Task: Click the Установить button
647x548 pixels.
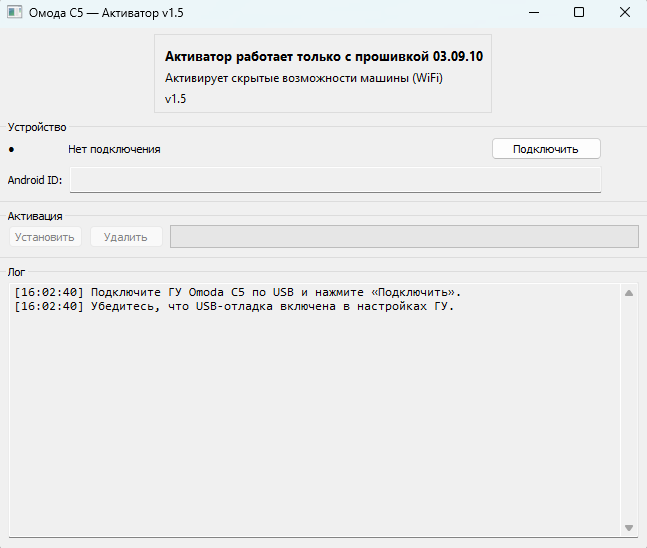Action: [45, 237]
